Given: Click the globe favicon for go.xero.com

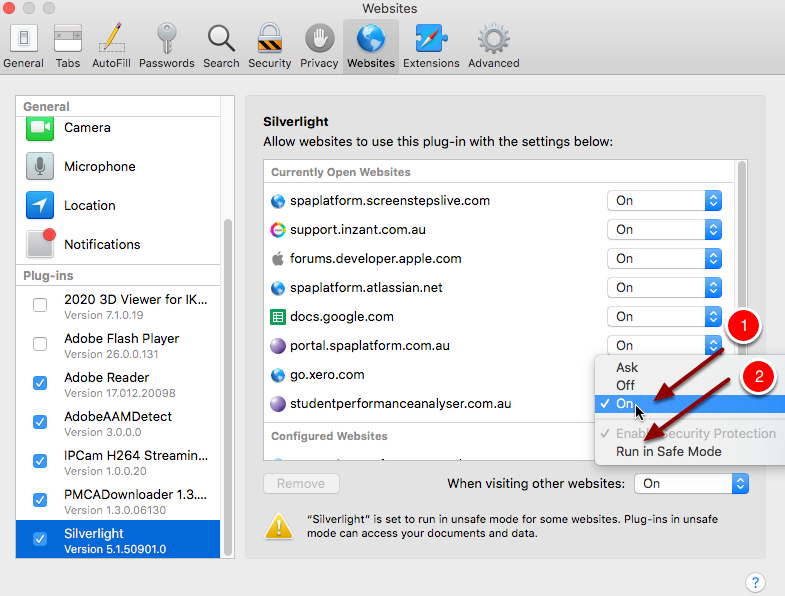Looking at the screenshot, I should click(278, 375).
